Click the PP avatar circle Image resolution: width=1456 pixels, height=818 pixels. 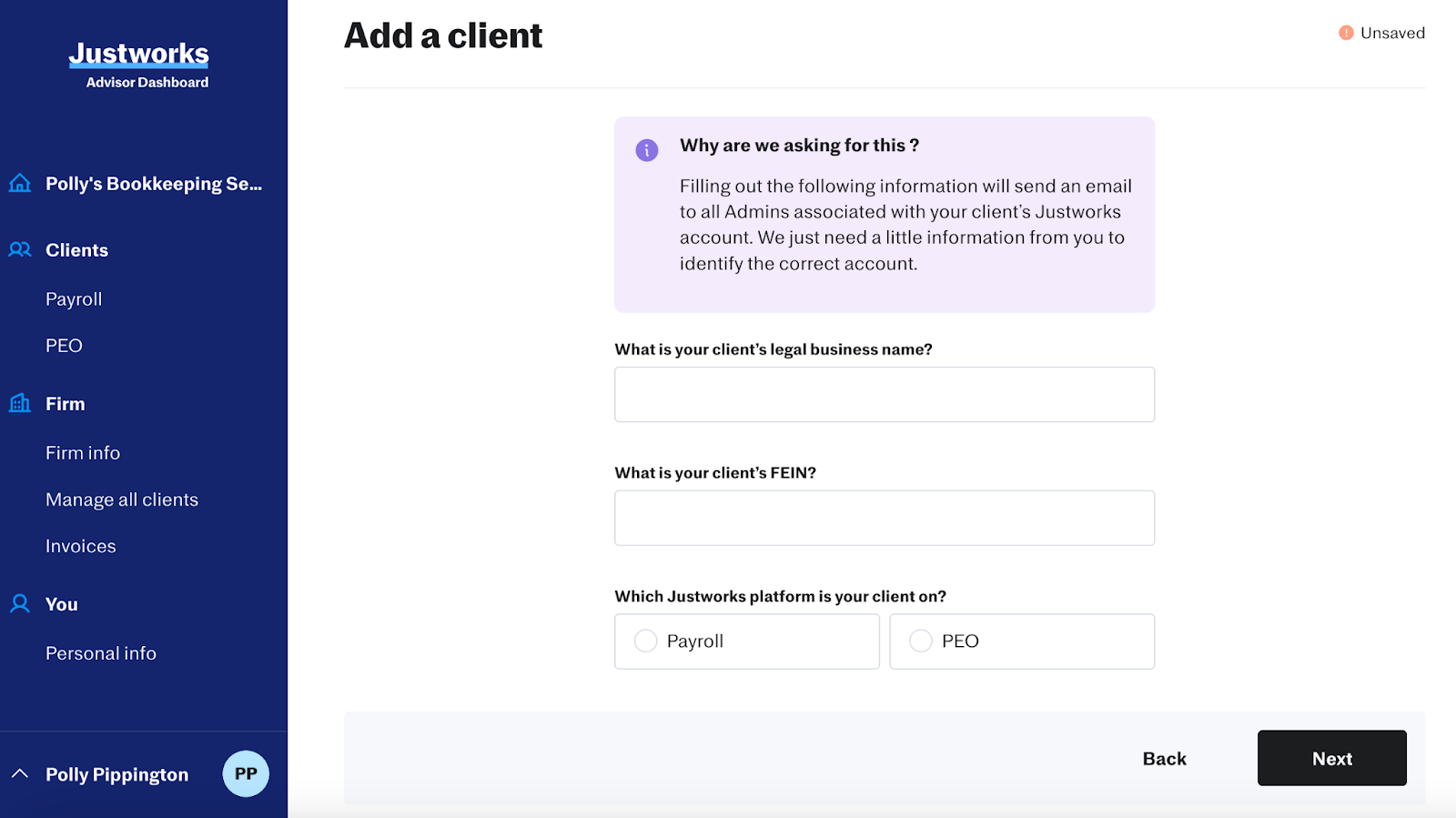246,773
